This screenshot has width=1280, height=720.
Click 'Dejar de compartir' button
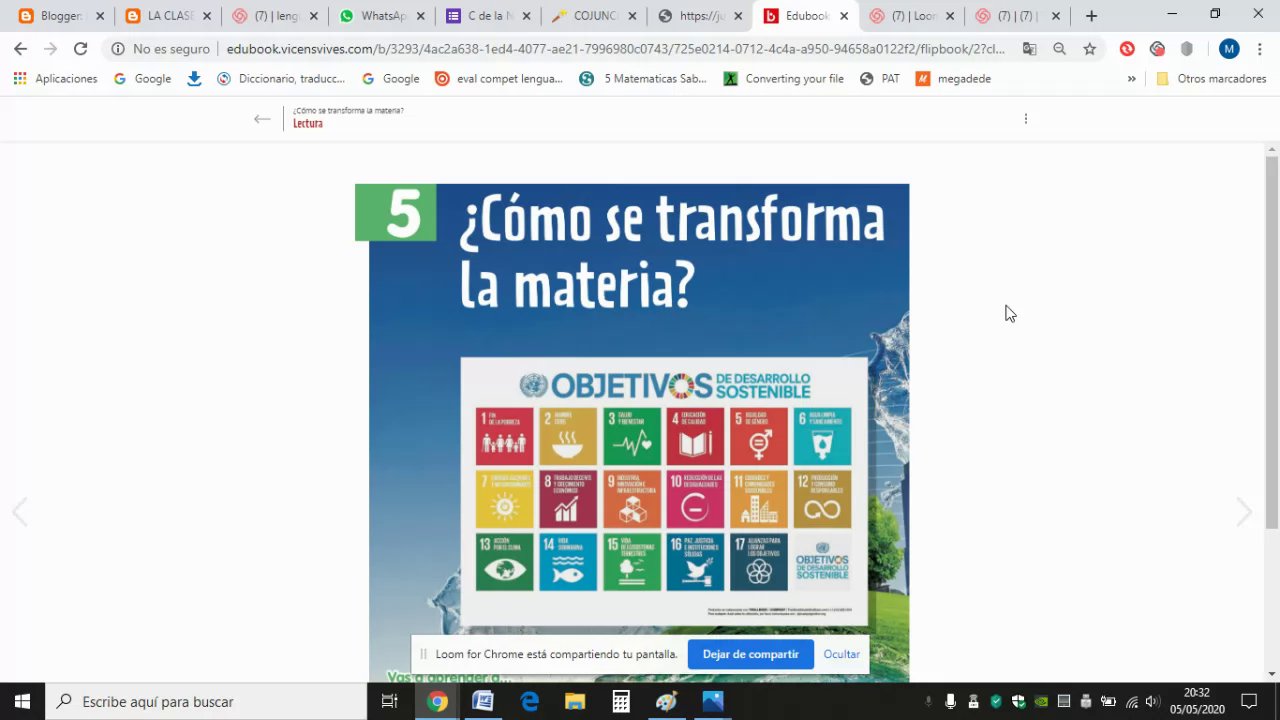point(750,654)
